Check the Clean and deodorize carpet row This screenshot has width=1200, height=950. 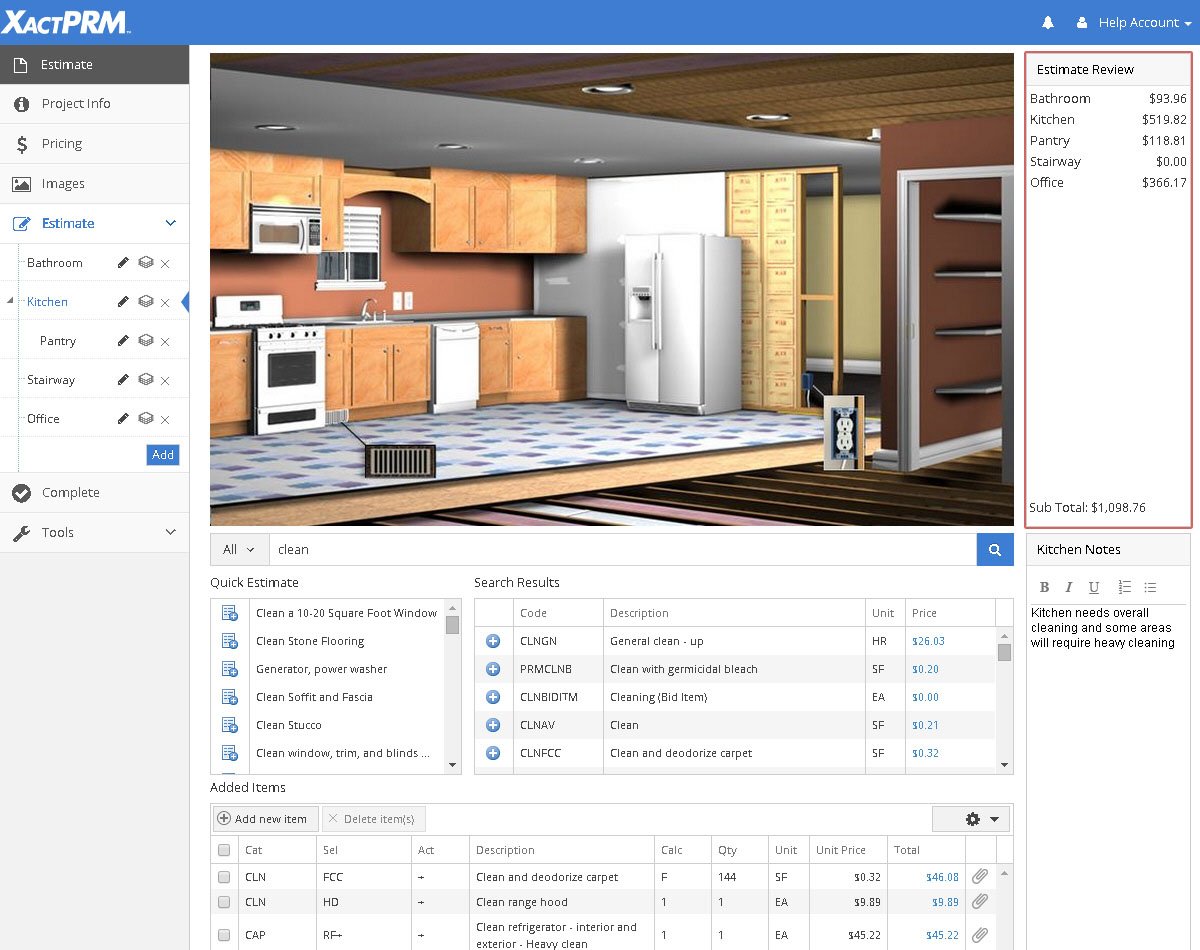click(224, 877)
